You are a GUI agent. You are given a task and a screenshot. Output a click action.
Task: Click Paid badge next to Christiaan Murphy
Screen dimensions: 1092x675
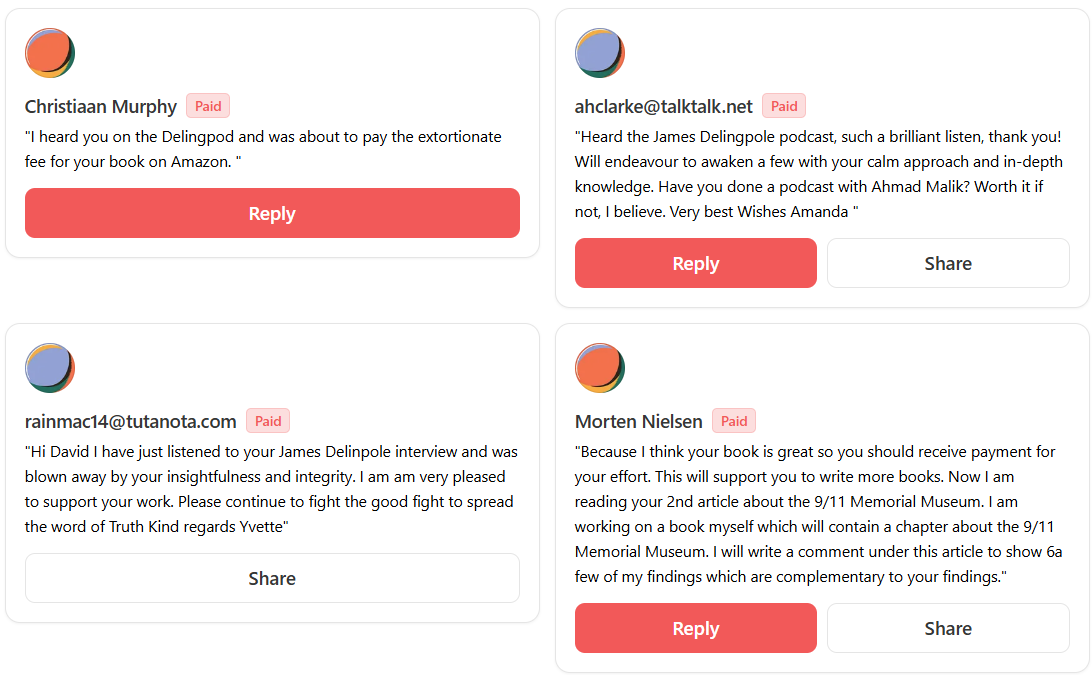208,106
